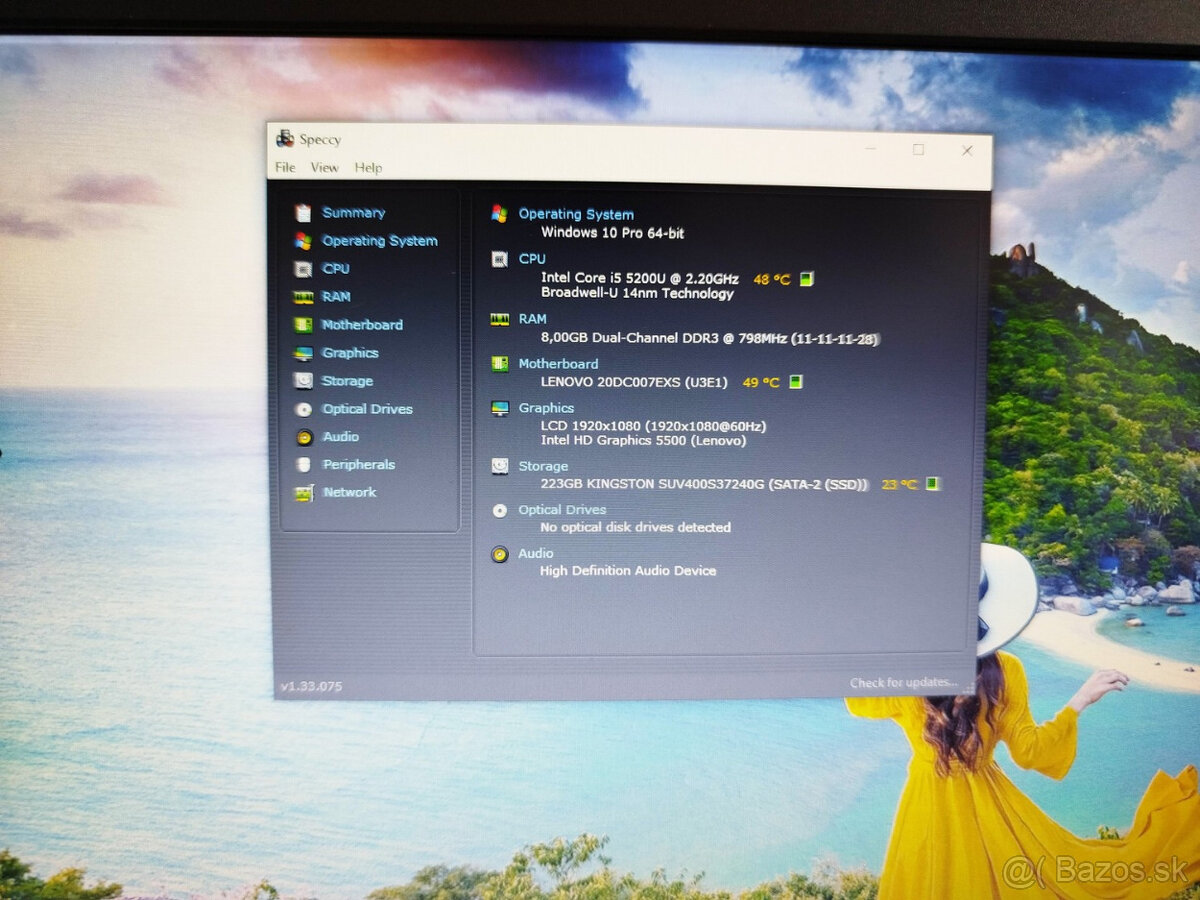Open the RAM section heading link
Image resolution: width=1200 pixels, height=900 pixels.
click(532, 319)
